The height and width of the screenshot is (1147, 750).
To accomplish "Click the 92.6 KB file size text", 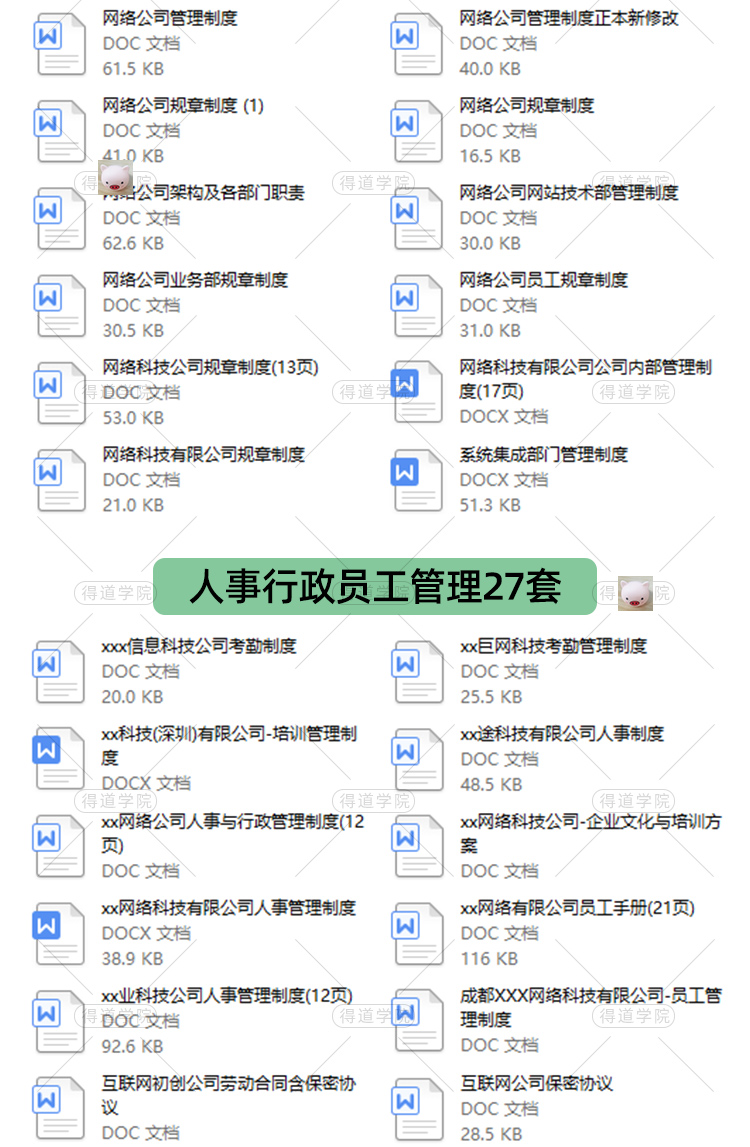I will 132,1046.
